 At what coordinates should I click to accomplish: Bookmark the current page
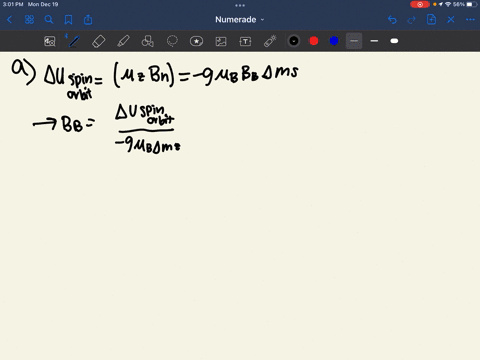click(x=68, y=20)
